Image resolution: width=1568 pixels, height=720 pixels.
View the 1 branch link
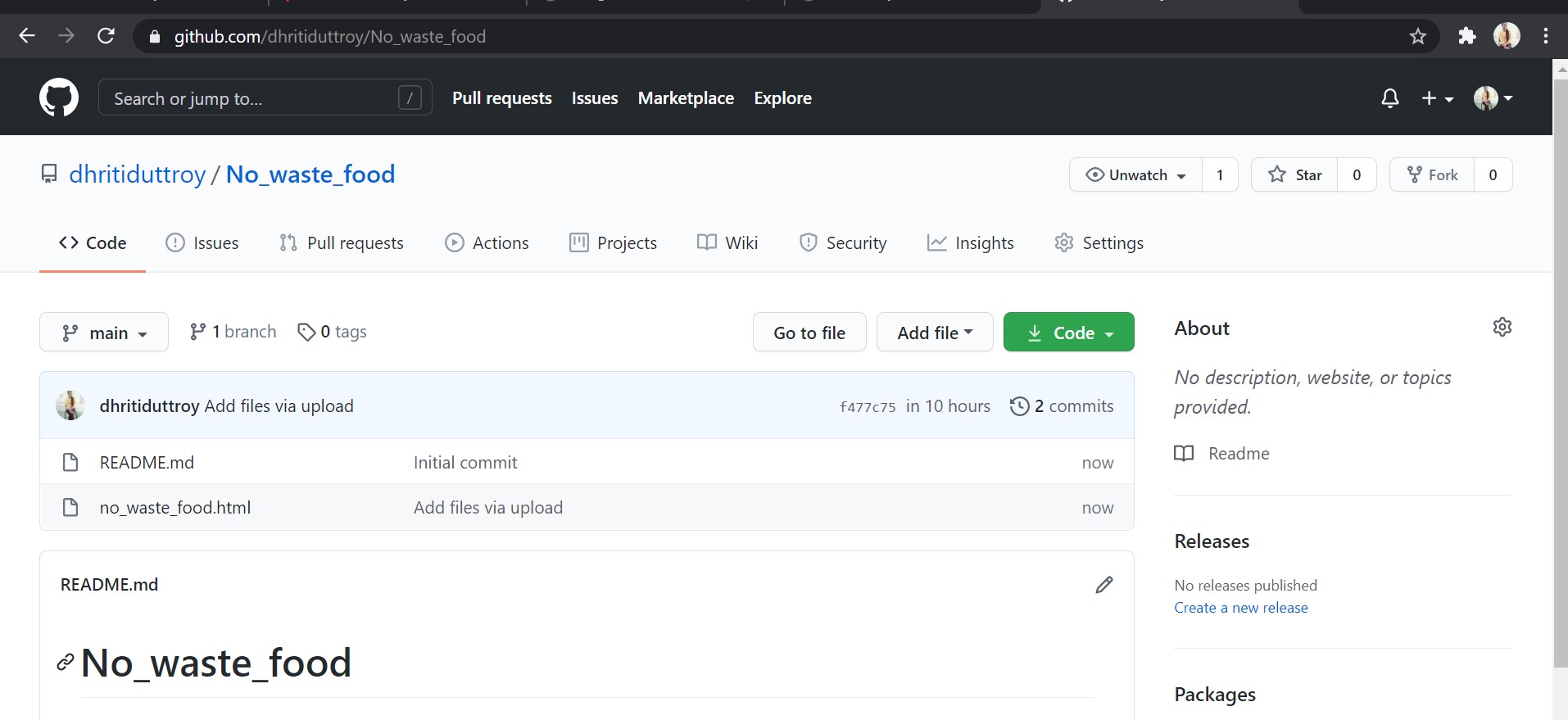[x=233, y=332]
